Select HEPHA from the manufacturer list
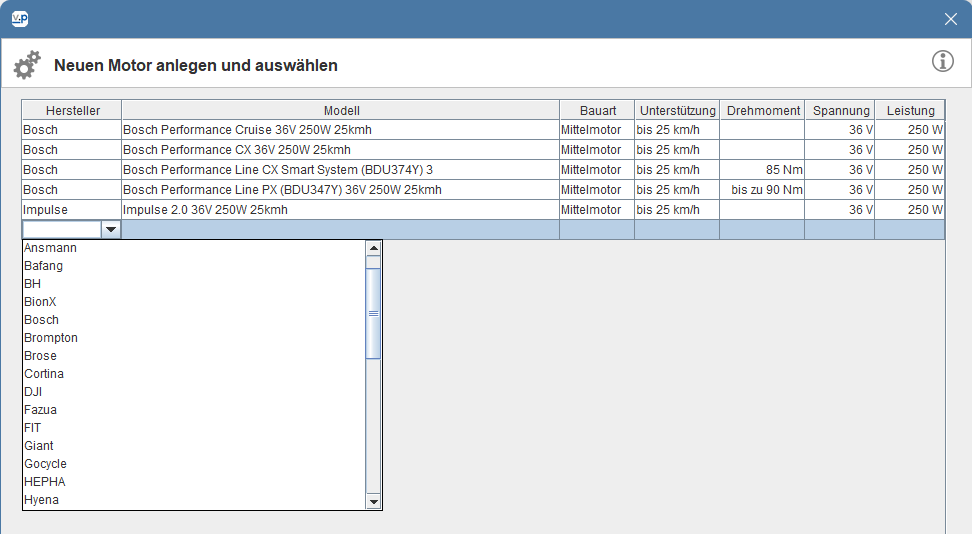This screenshot has height=534, width=972. (194, 481)
